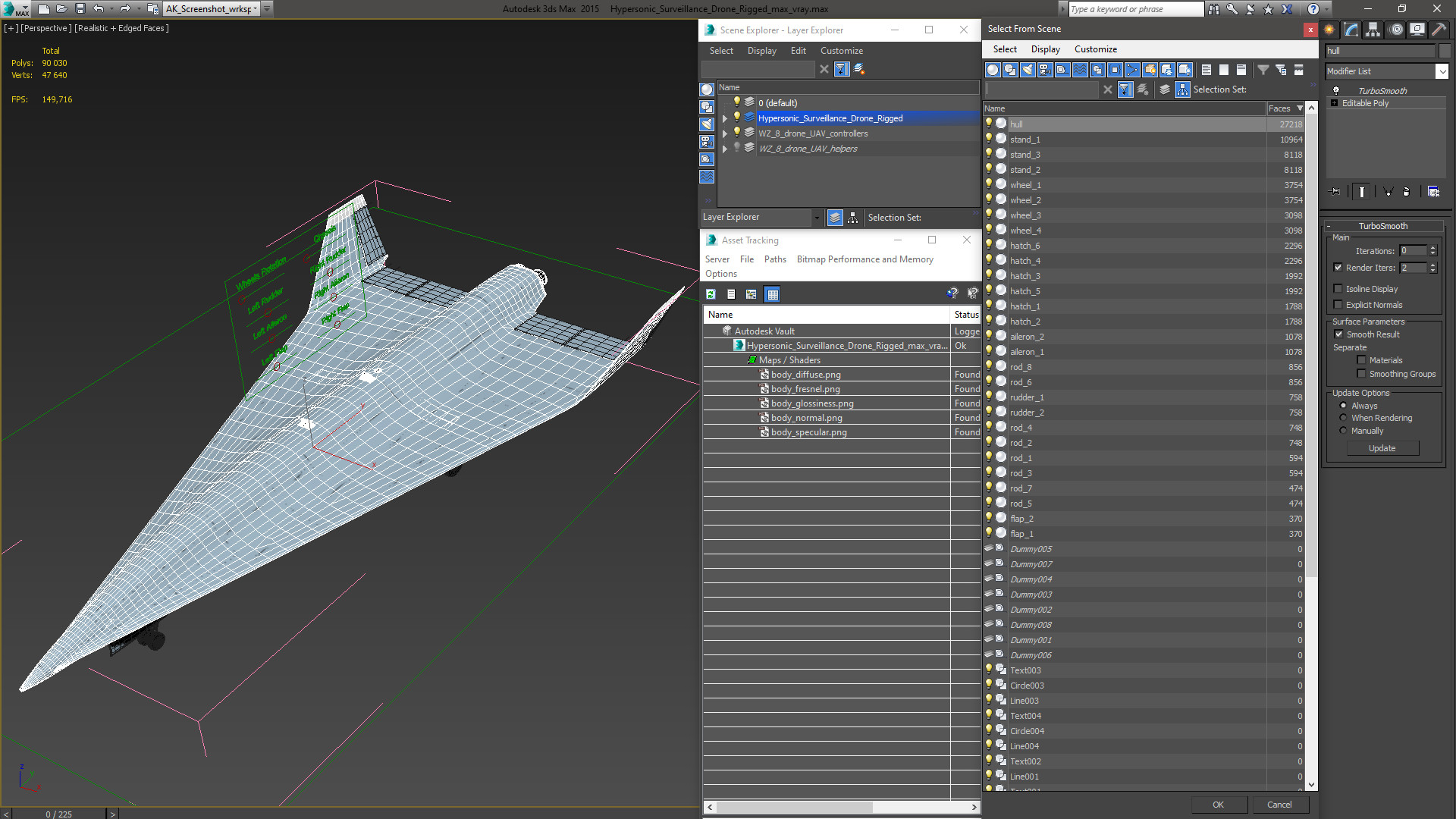Image resolution: width=1456 pixels, height=819 pixels.
Task: Click the Save File icon in the title toolbar
Action: point(80,9)
